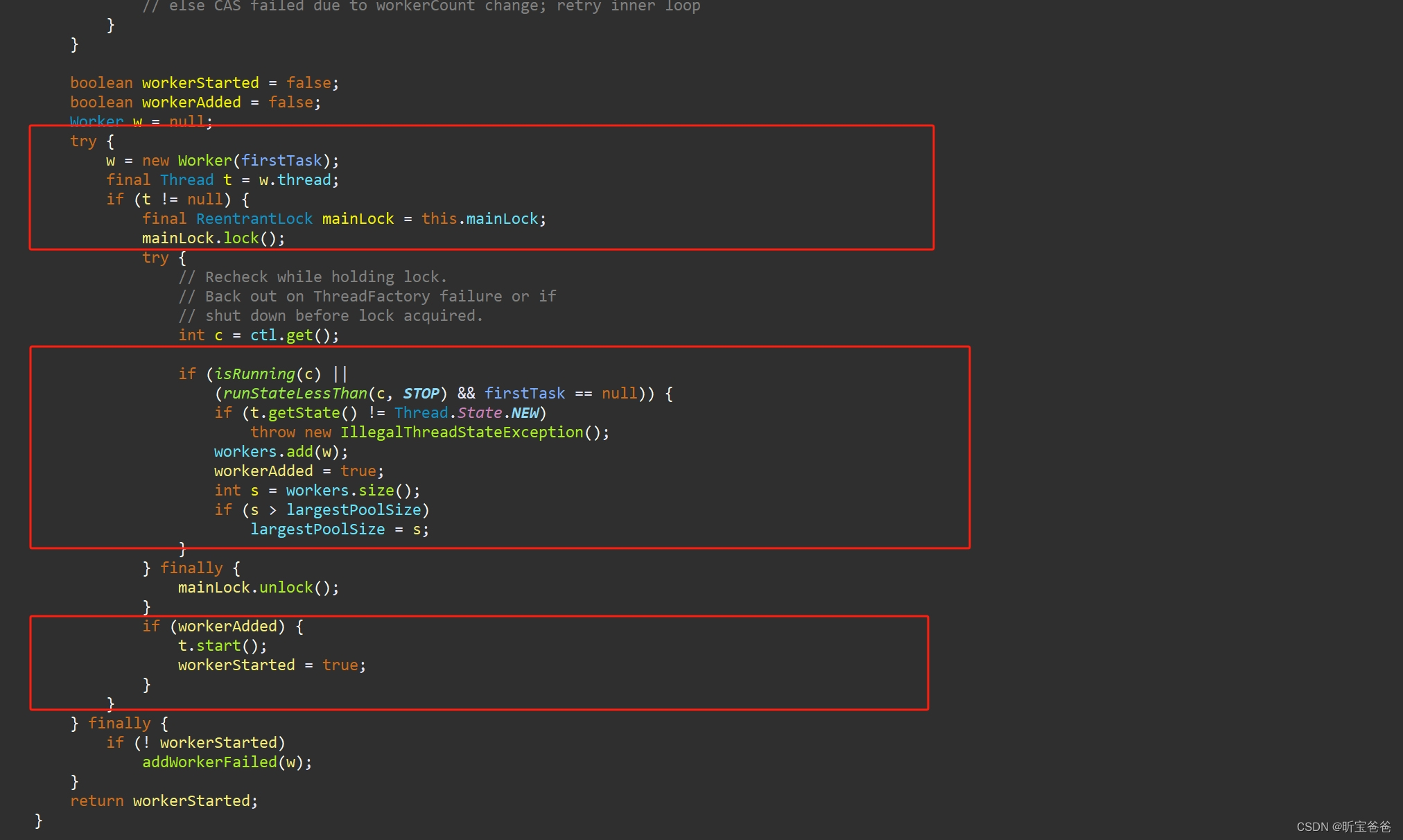
Task: Click the ReentrantLock mainLock declaration line
Action: (344, 219)
